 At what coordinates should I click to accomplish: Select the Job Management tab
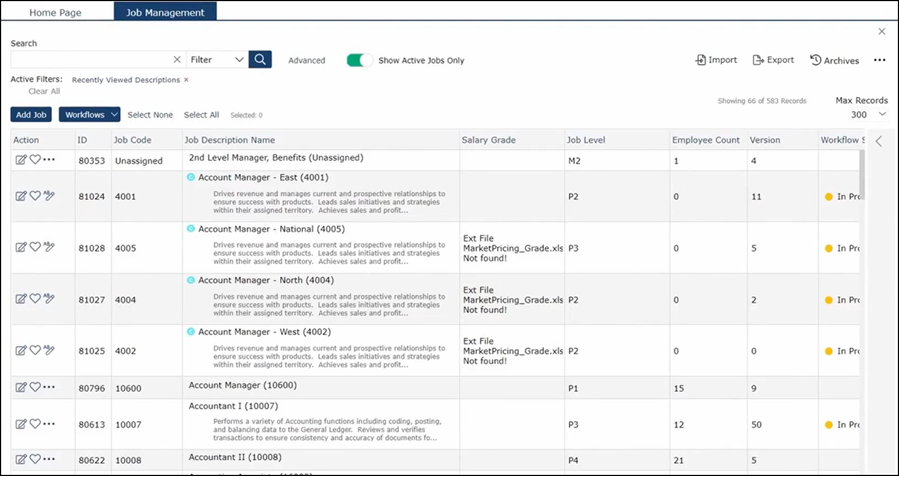[x=165, y=13]
